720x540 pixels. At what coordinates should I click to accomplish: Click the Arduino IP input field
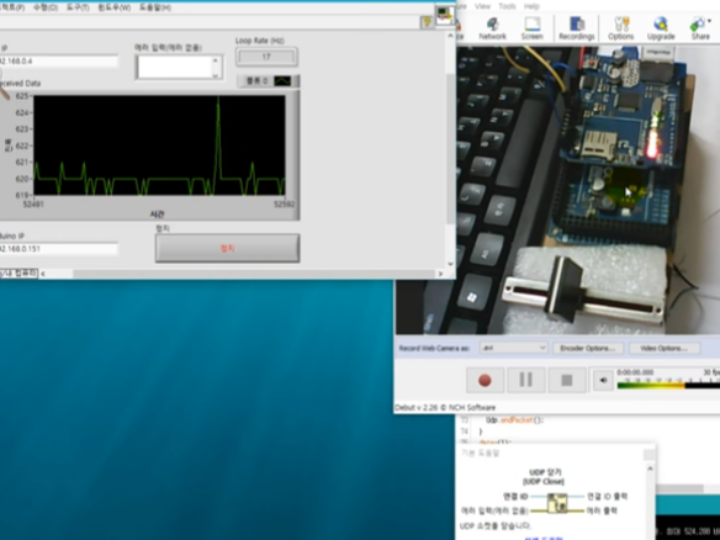coord(58,249)
